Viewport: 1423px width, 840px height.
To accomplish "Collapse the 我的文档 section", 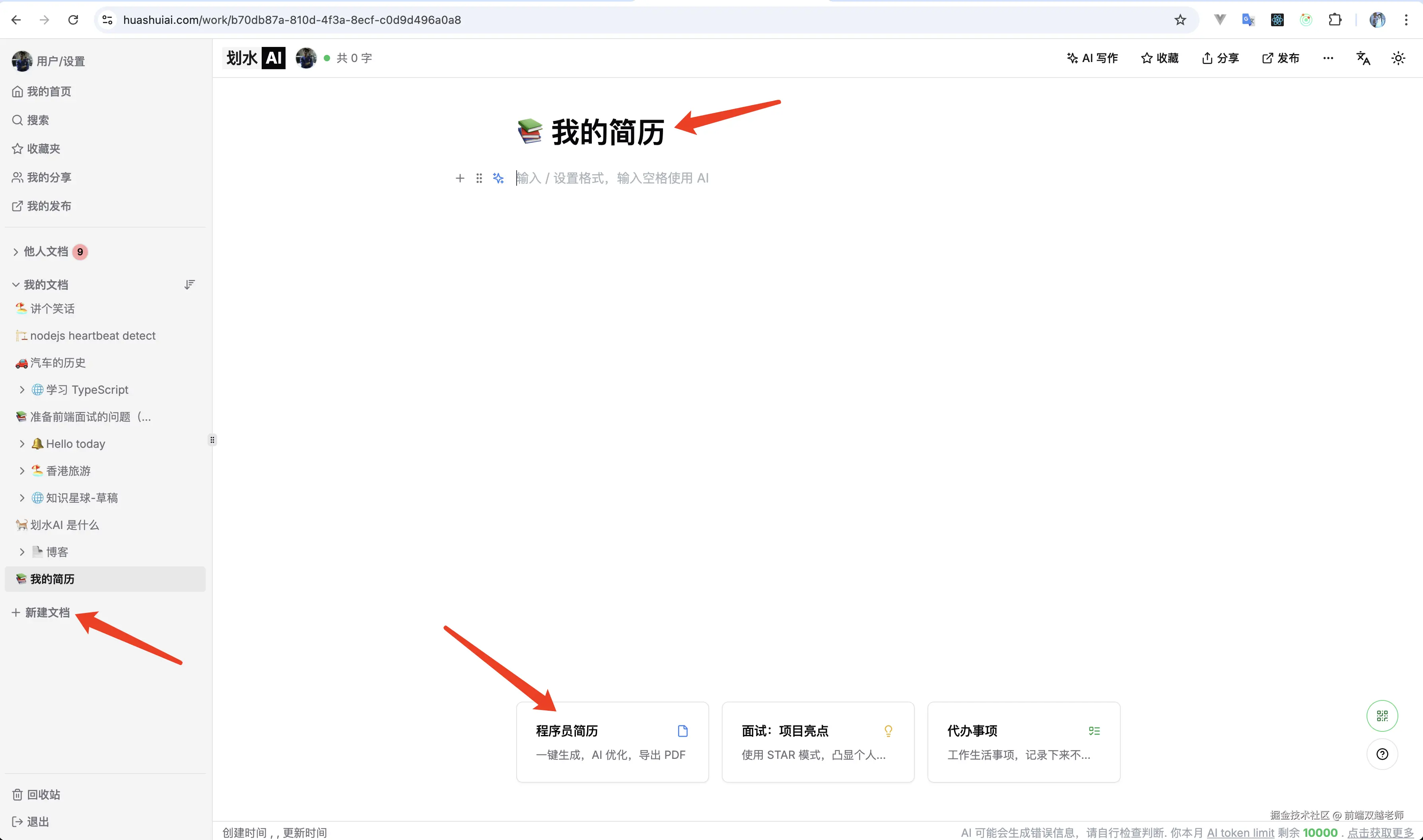I will (x=15, y=284).
